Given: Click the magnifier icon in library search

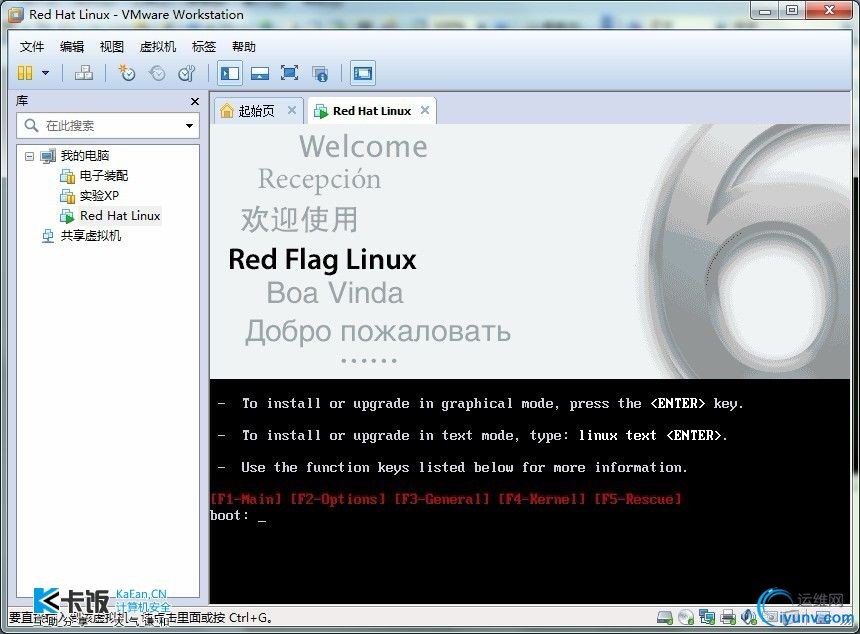Looking at the screenshot, I should point(31,126).
